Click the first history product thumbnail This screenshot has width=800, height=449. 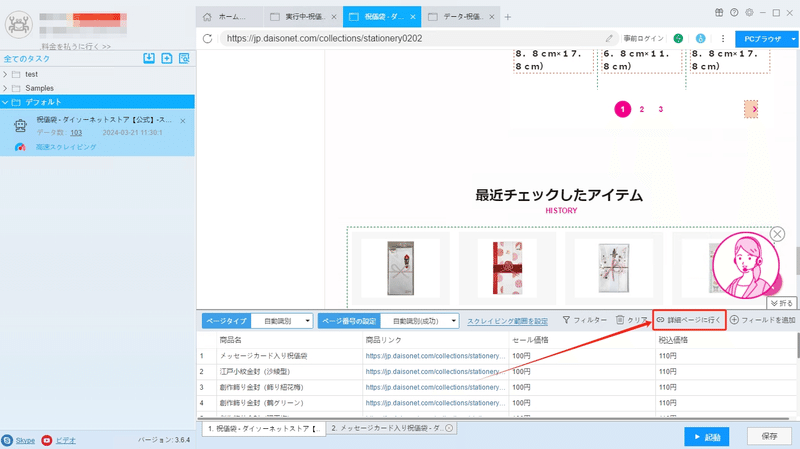[401, 268]
